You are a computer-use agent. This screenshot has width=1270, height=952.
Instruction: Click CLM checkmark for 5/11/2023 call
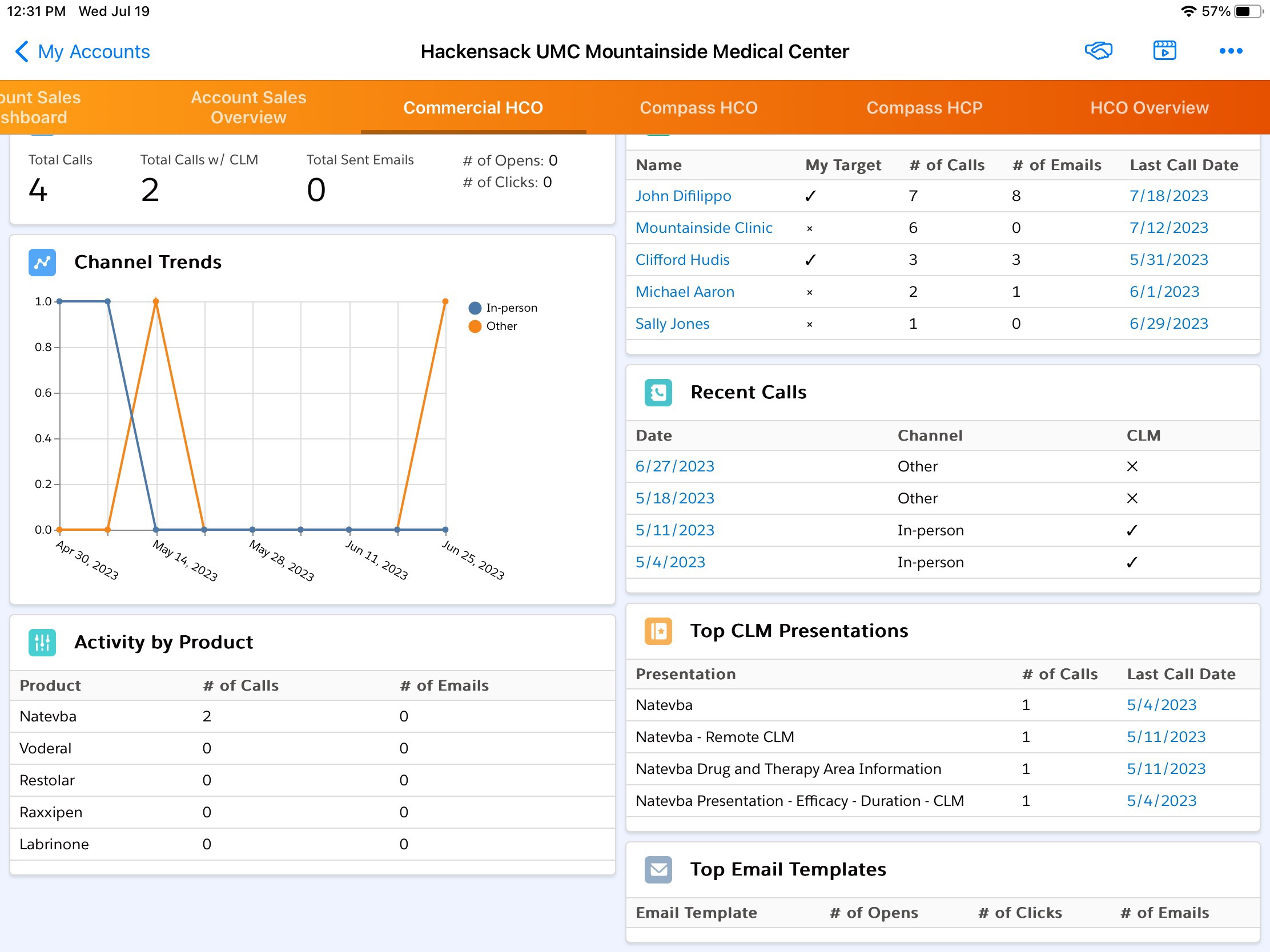click(1132, 530)
